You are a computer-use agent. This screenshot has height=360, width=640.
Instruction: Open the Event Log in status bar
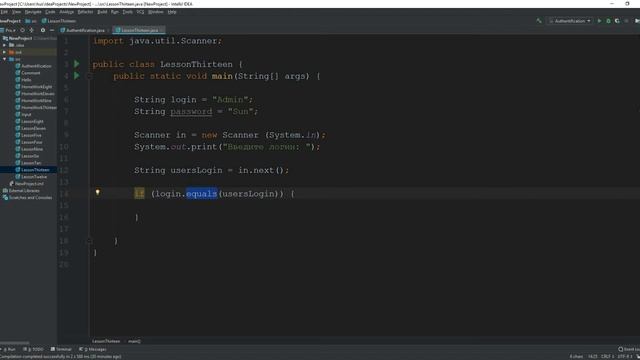(x=629, y=349)
